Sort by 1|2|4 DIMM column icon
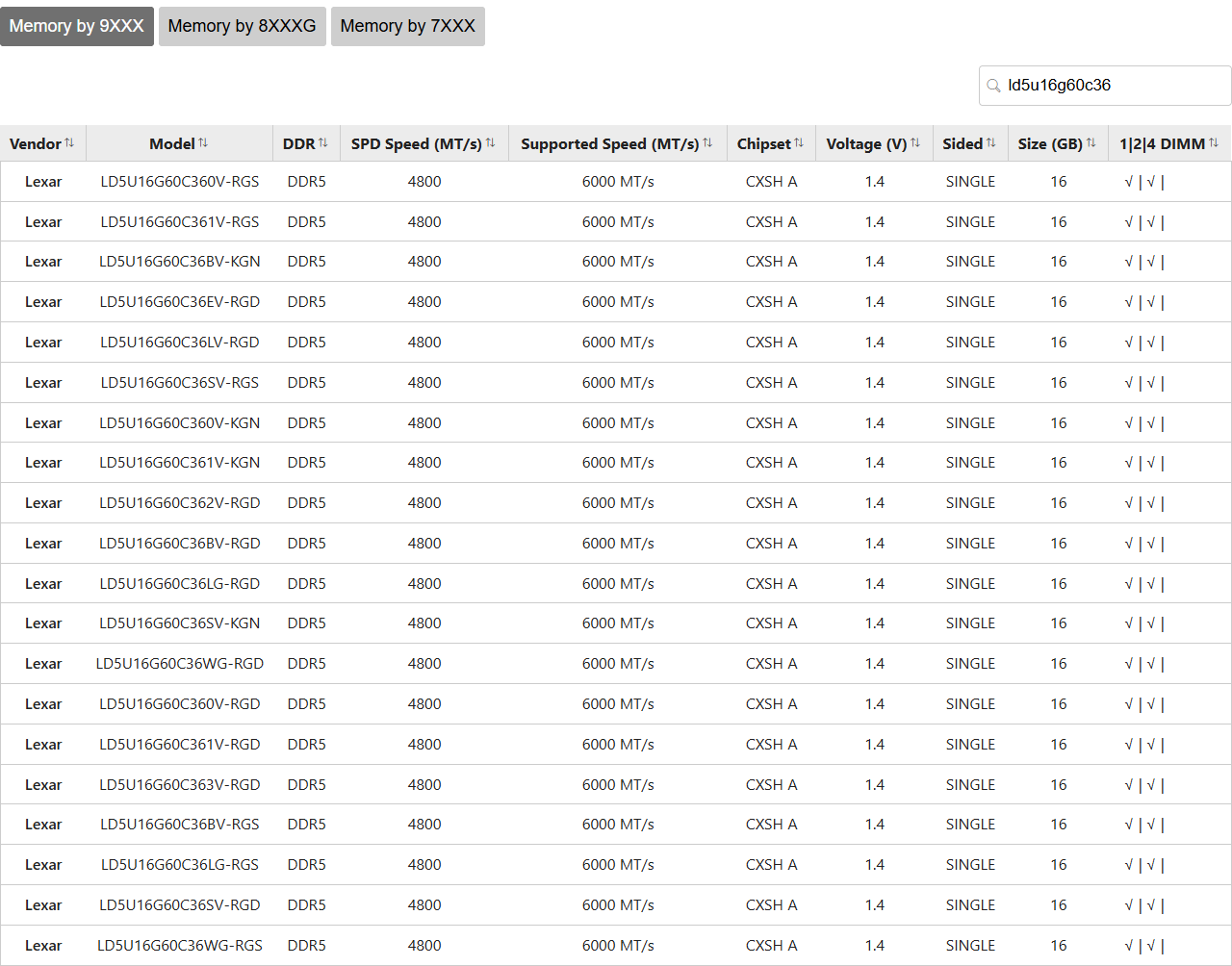This screenshot has width=1232, height=966. click(1214, 143)
